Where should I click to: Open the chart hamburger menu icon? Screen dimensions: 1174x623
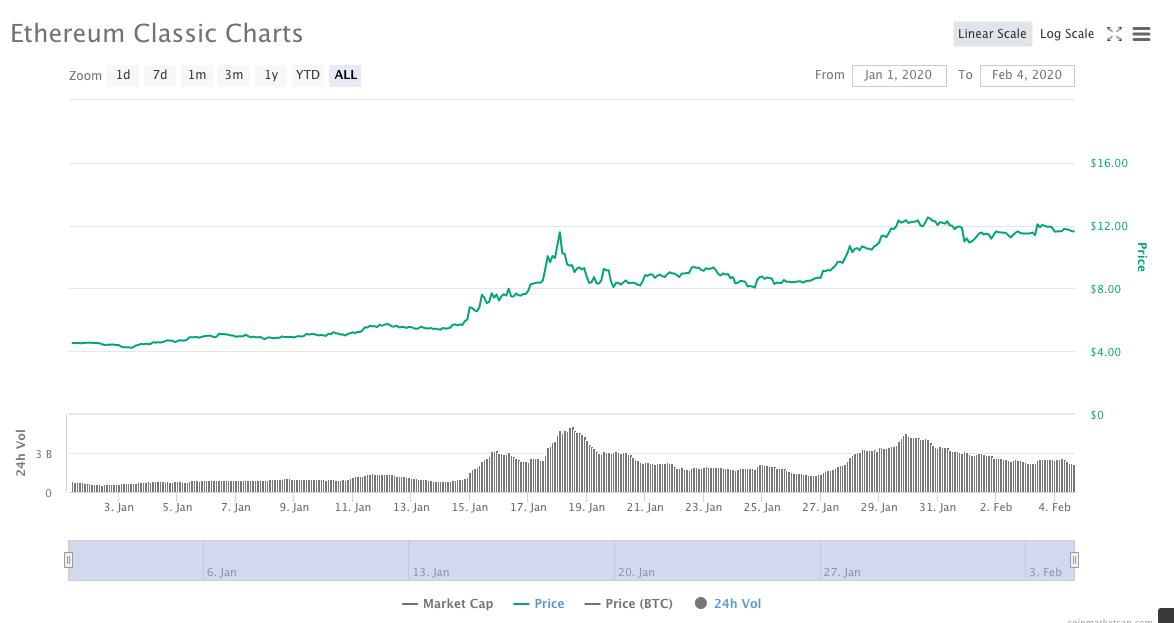[1141, 34]
